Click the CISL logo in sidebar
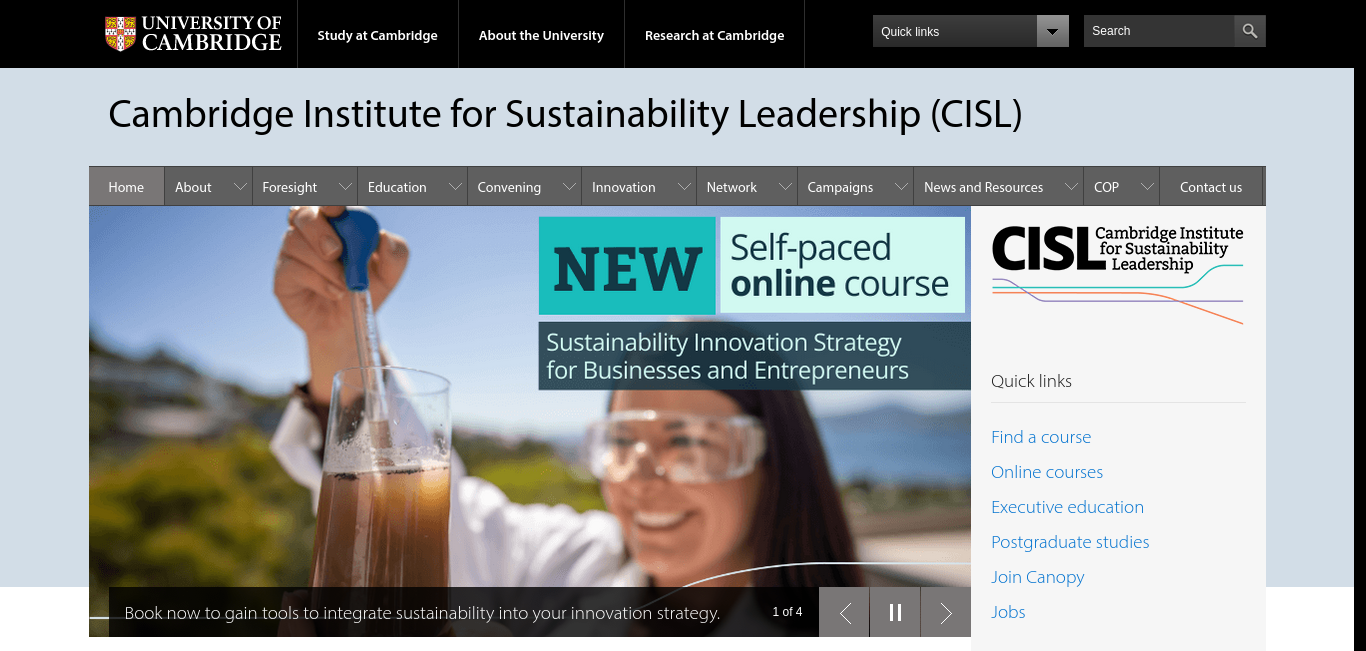Screen dimensions: 1366x651 coord(1118,273)
